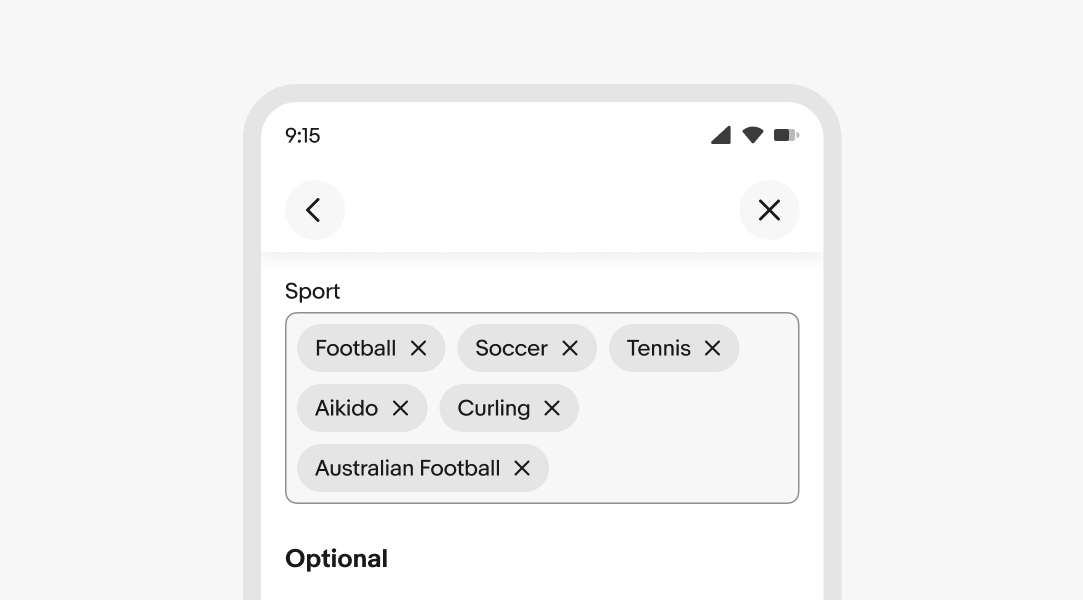
Task: Select the Tennis chip label
Action: tap(658, 349)
